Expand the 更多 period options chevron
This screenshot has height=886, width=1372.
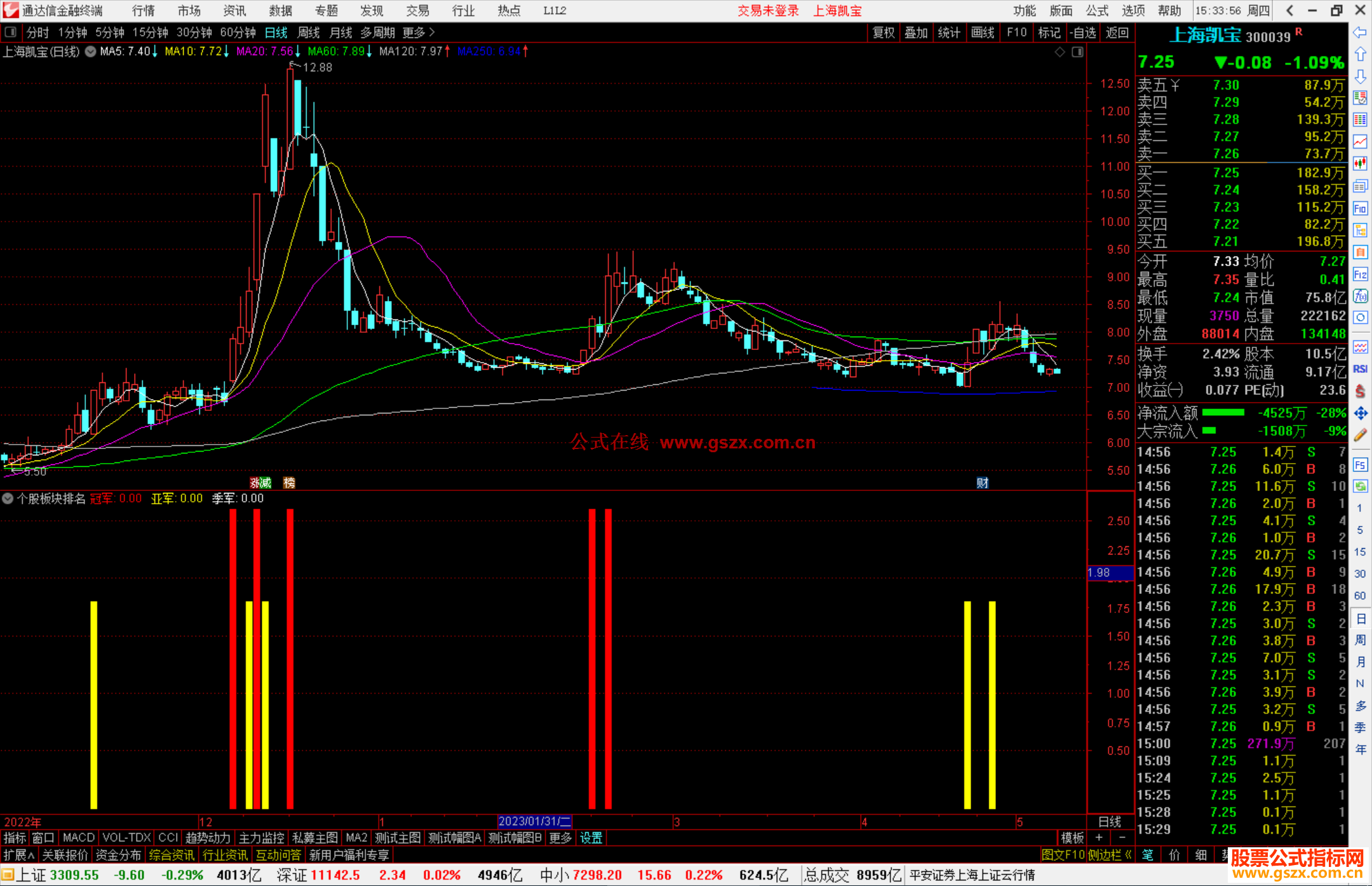[432, 32]
